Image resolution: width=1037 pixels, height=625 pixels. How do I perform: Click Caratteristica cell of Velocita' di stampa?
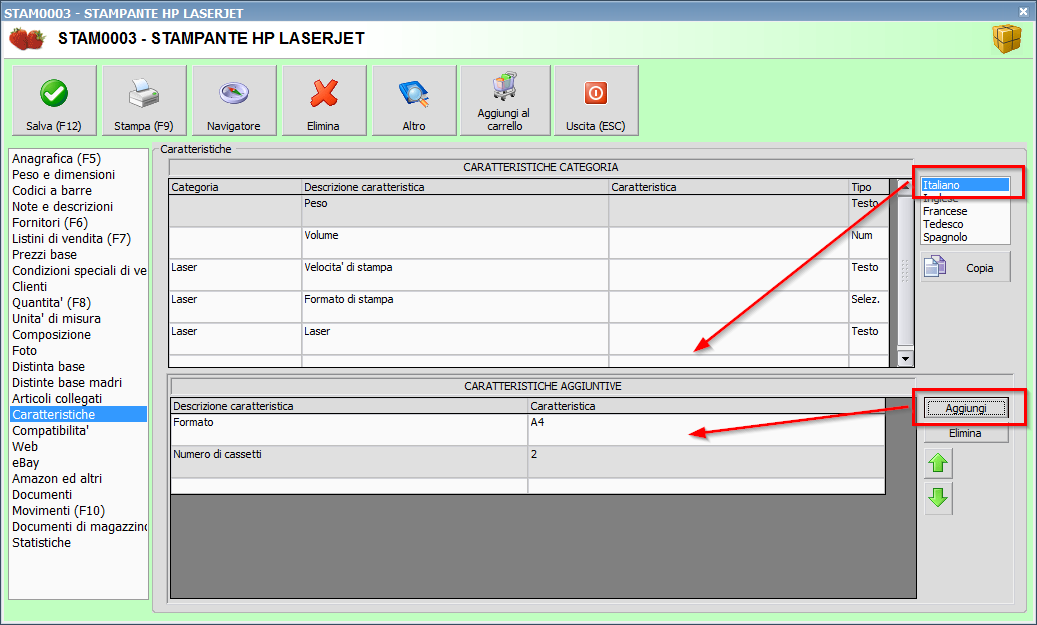[729, 274]
